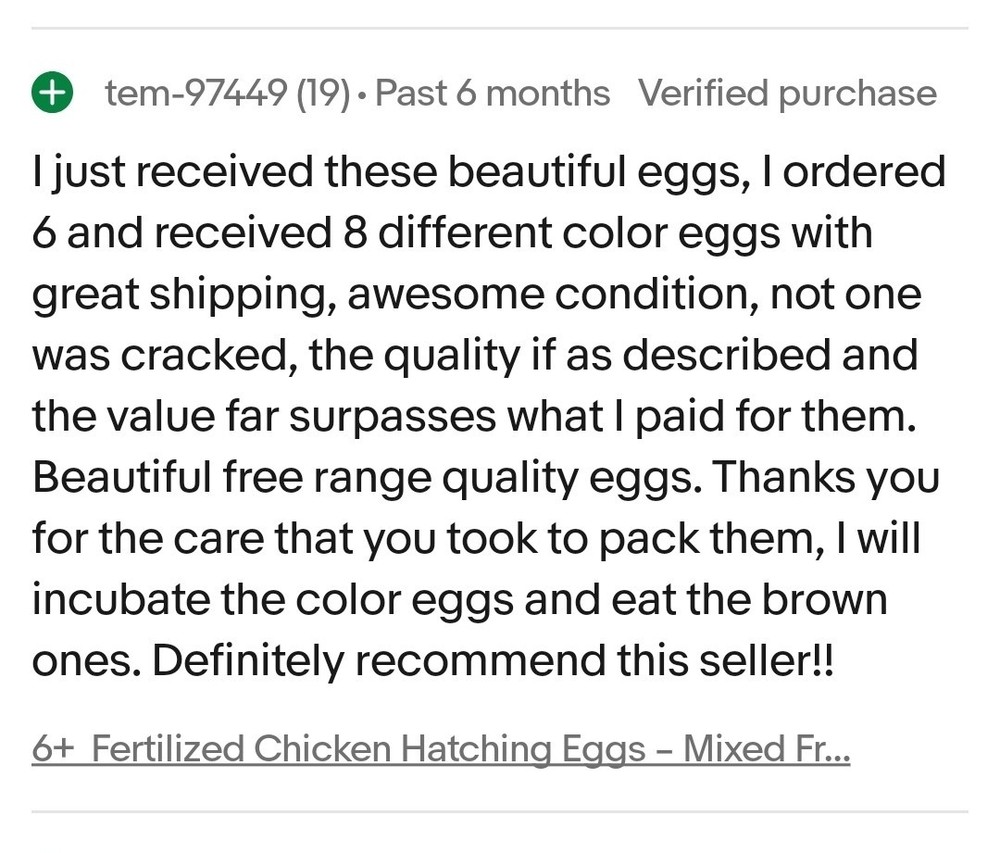Open the reviewer's profile via the plus badge
This screenshot has height=853, width=1000.
tap(52, 93)
